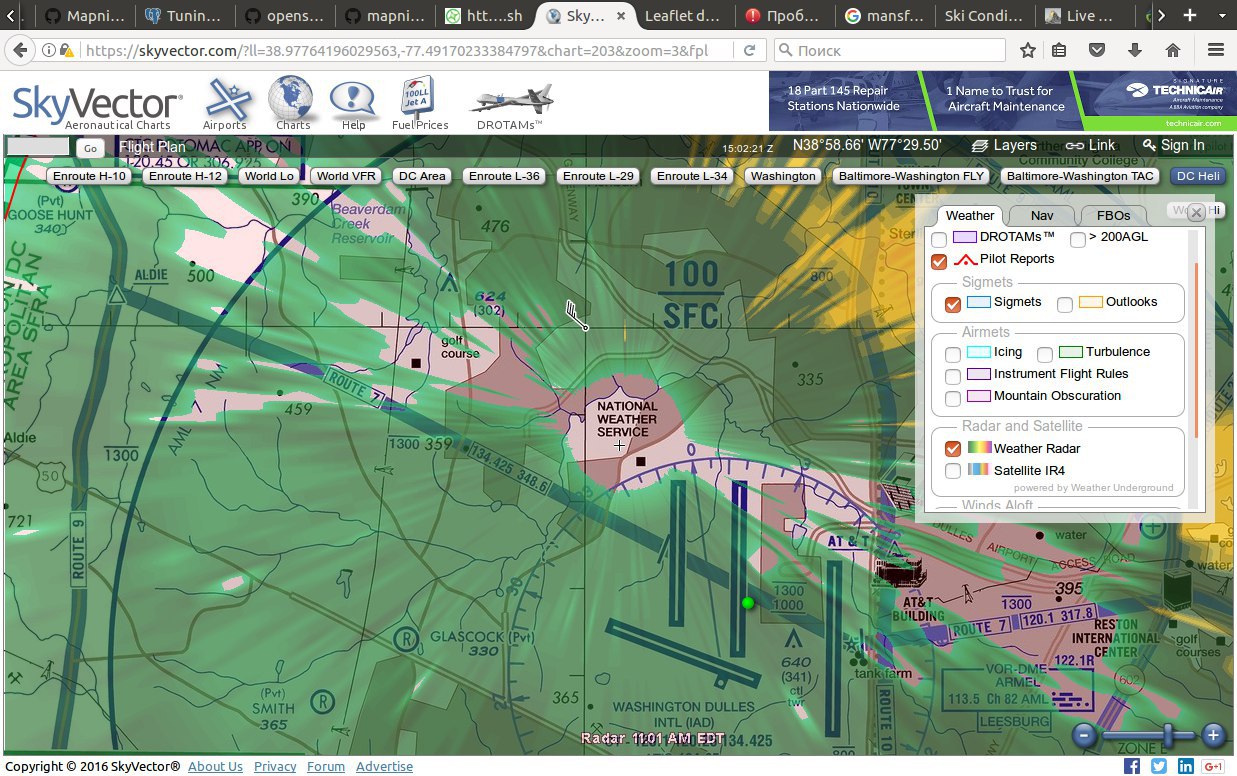Screen dimensions: 1237x776
Task: Enable the Satellite IR4 checkbox
Action: coord(953,471)
